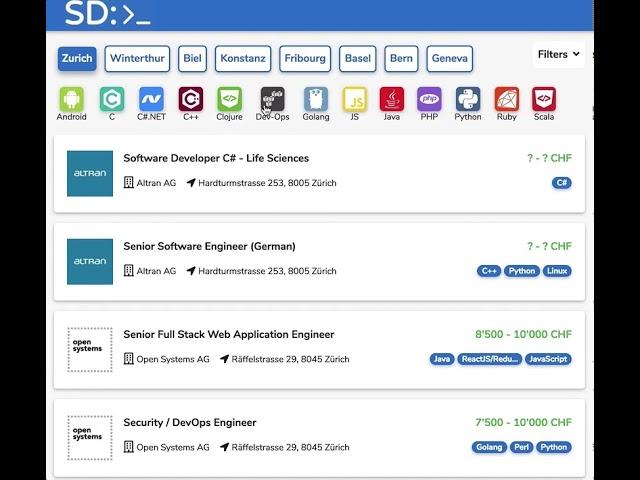
Task: Open Open Systems logo of Security DevOps job
Action: [90, 438]
